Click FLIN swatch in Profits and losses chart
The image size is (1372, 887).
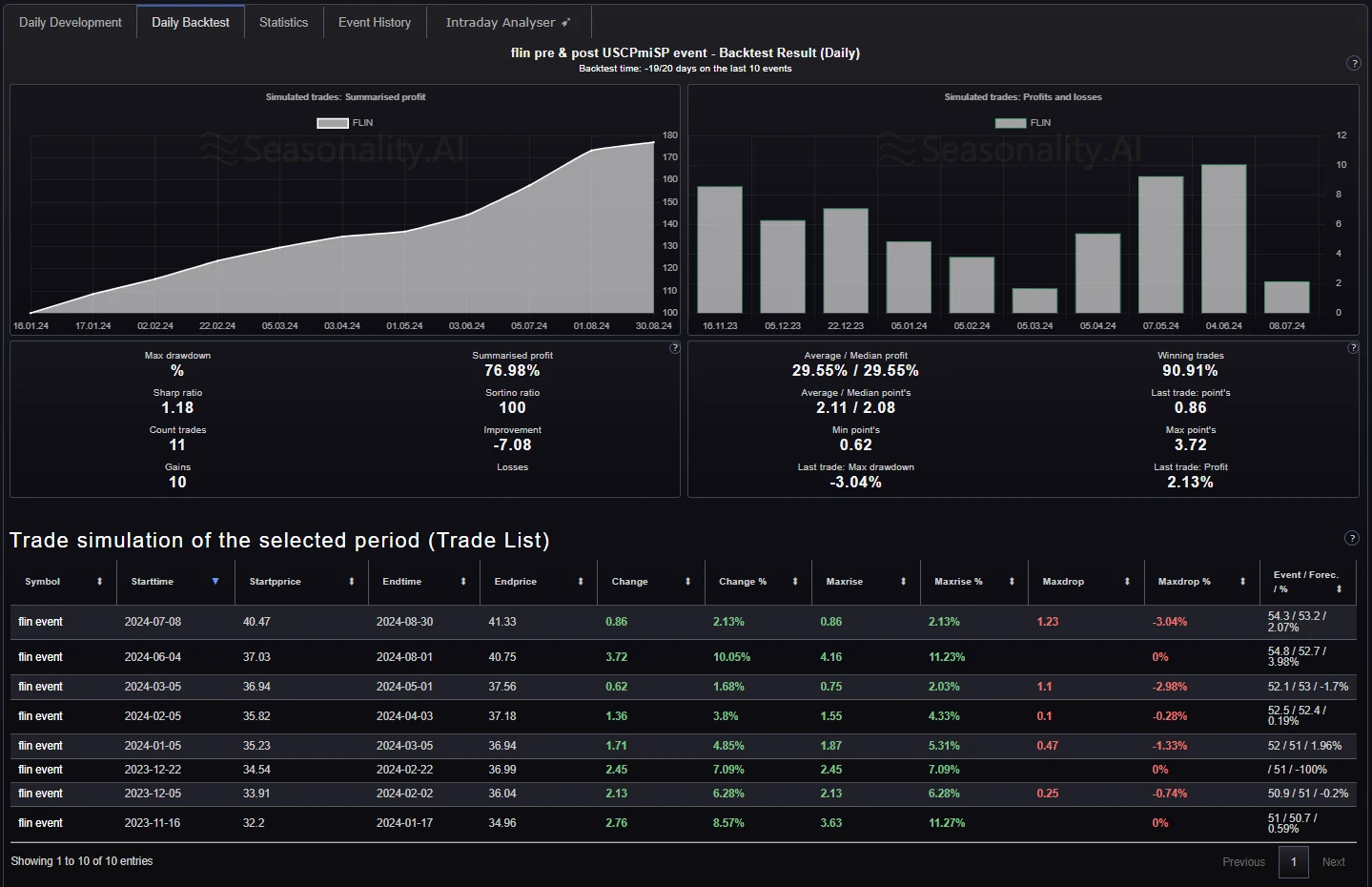(x=1010, y=123)
